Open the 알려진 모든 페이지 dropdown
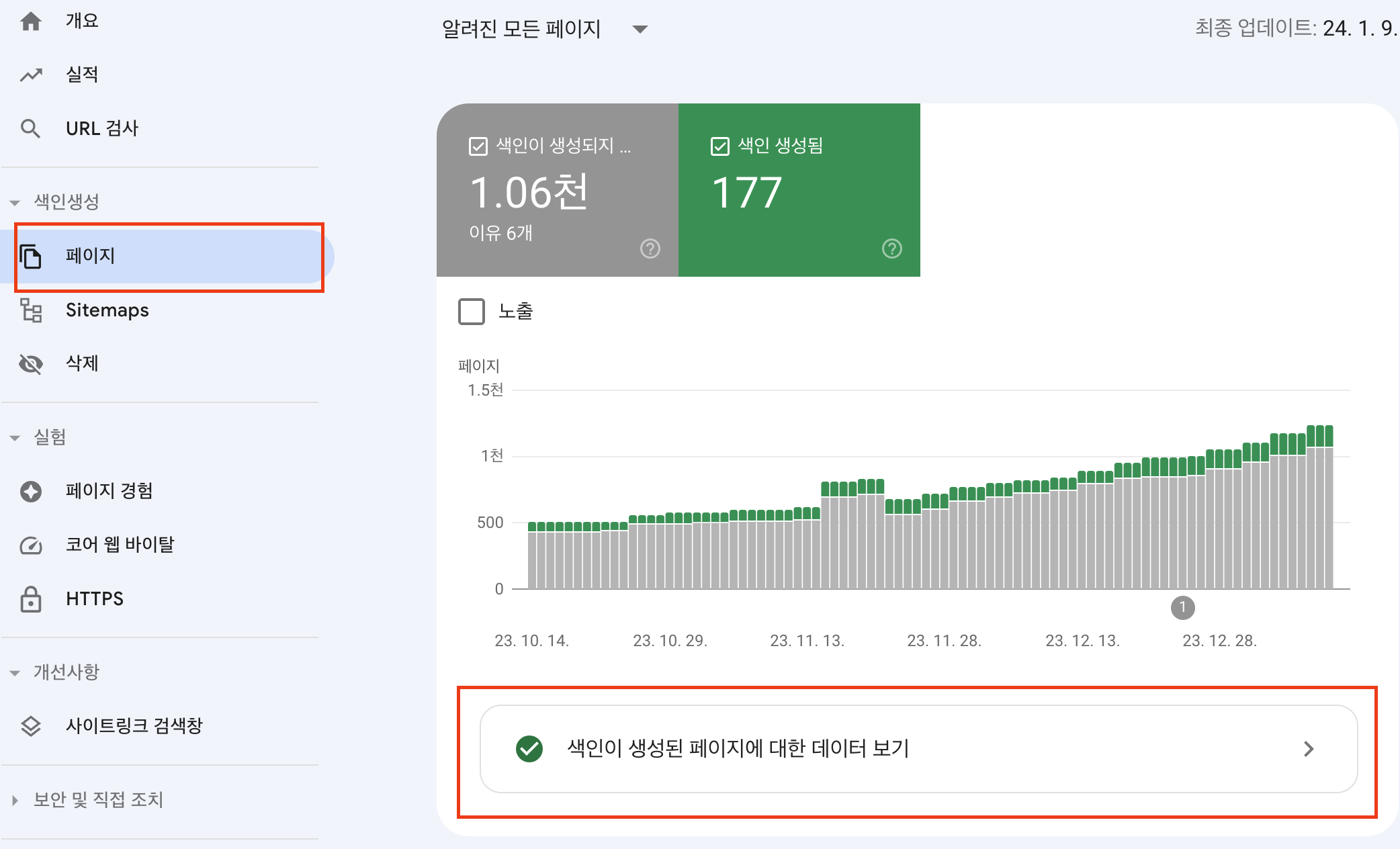 click(640, 29)
